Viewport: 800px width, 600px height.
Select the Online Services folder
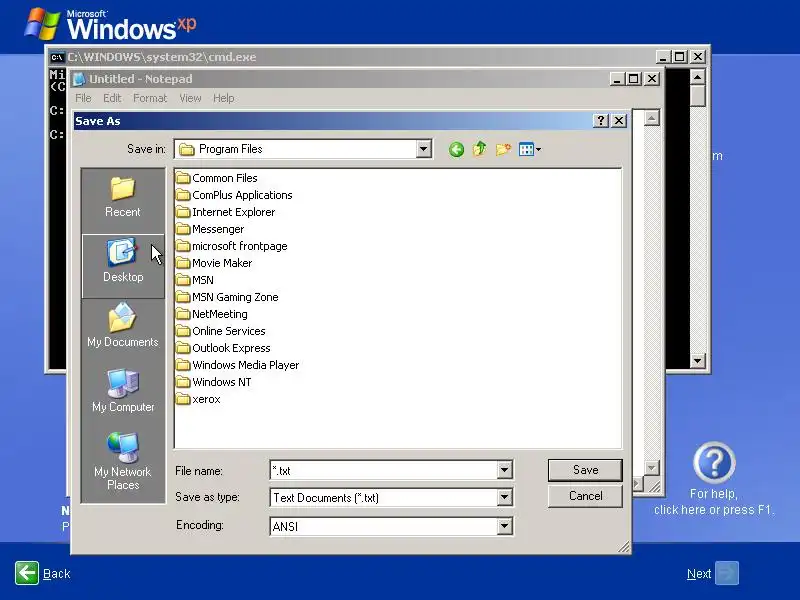221,331
